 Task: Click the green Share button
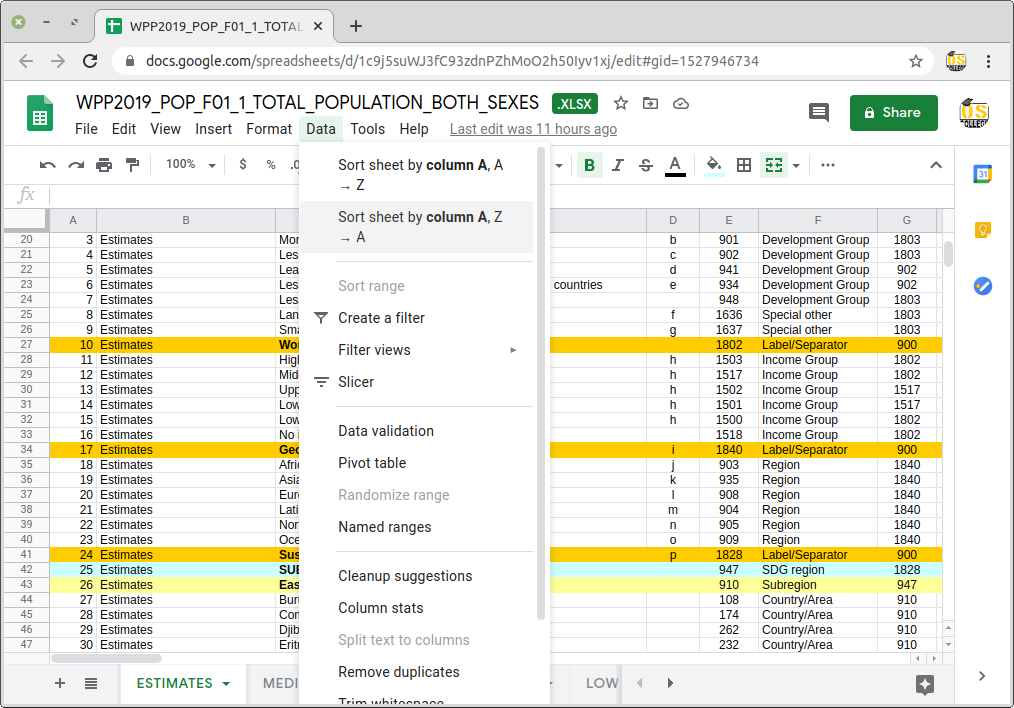[893, 113]
